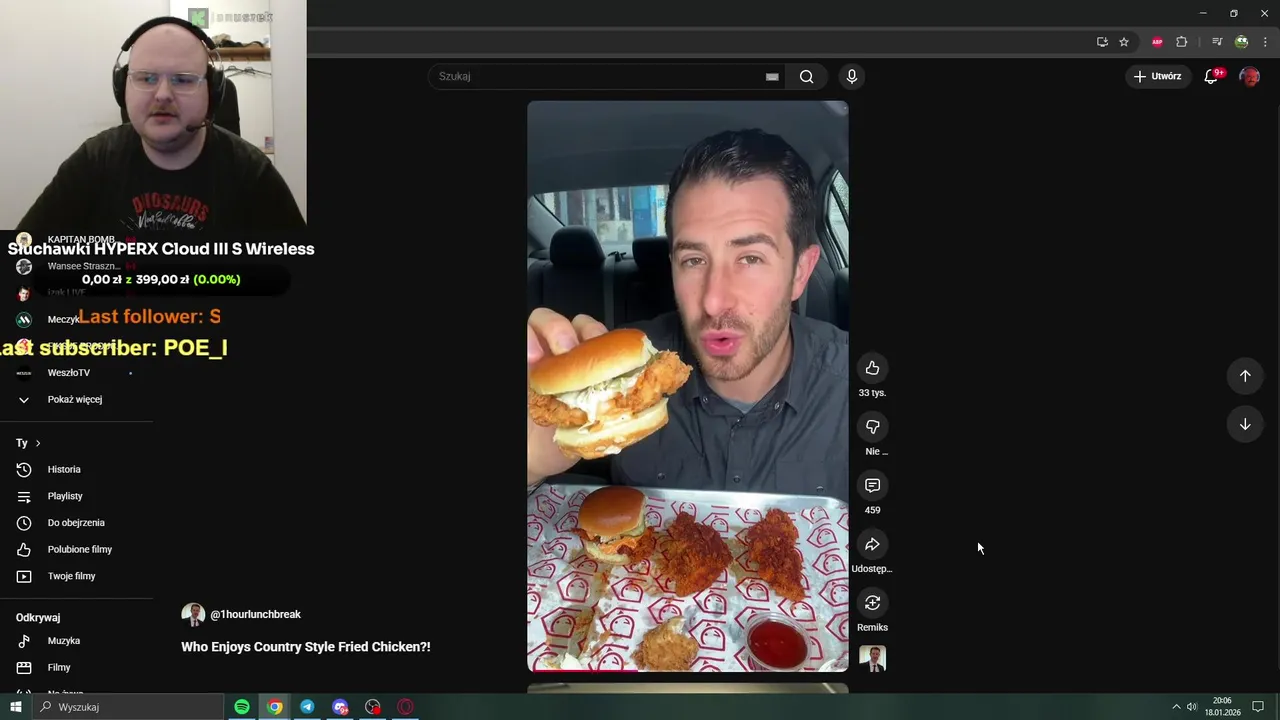This screenshot has height=720, width=1280.
Task: Open Opera GX from the taskbar
Action: [x=405, y=707]
